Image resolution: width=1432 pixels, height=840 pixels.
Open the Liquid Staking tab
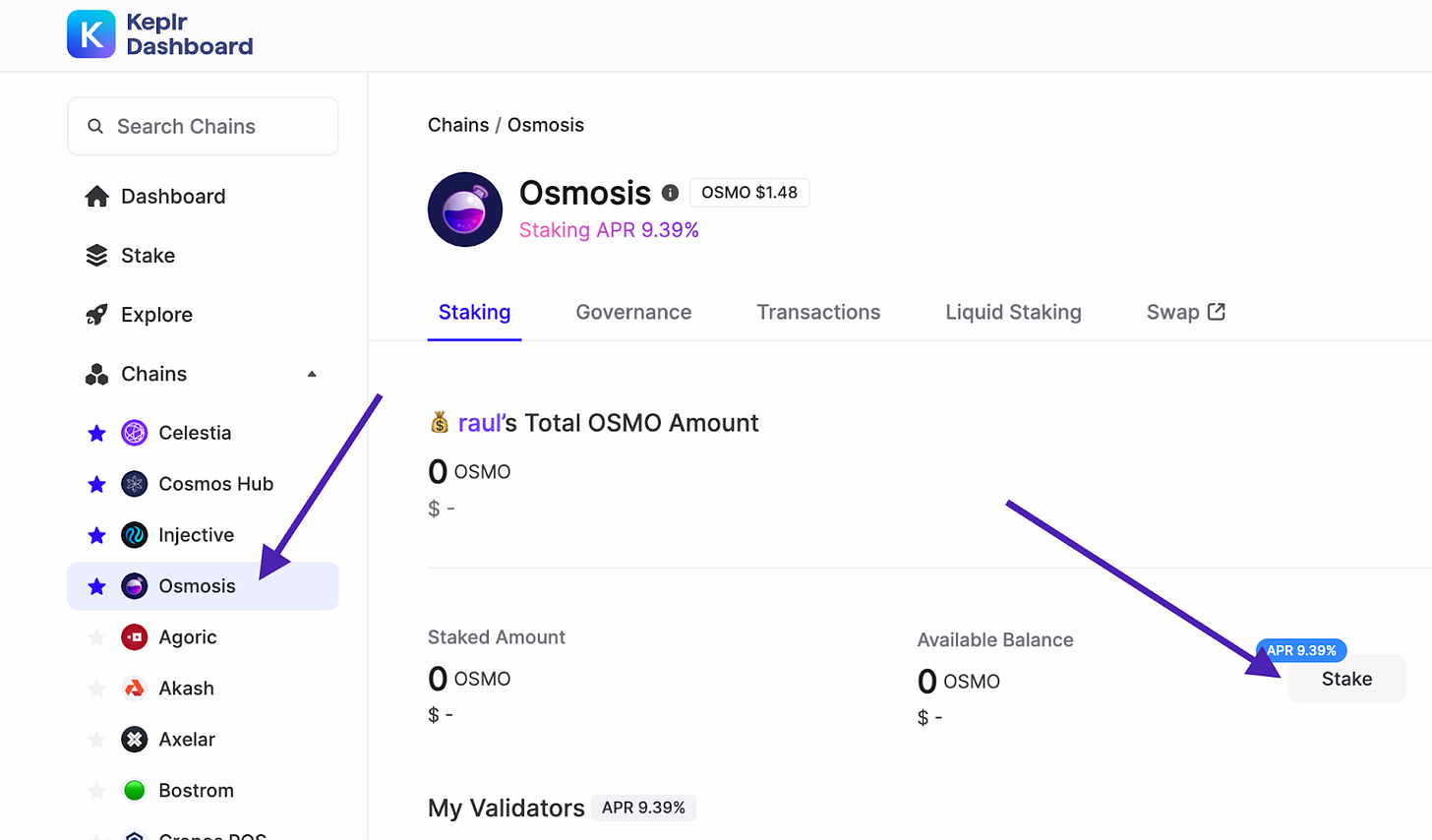click(x=1013, y=313)
